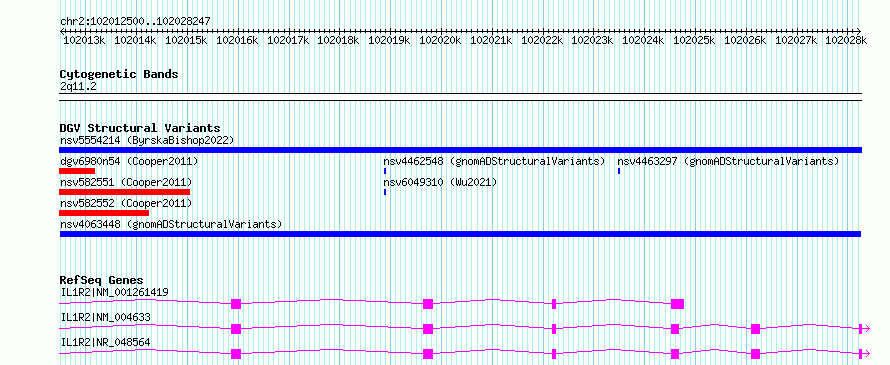Screen dimensions: 890x365
Task: Click the 102016k ruler label
Action: tap(237, 40)
